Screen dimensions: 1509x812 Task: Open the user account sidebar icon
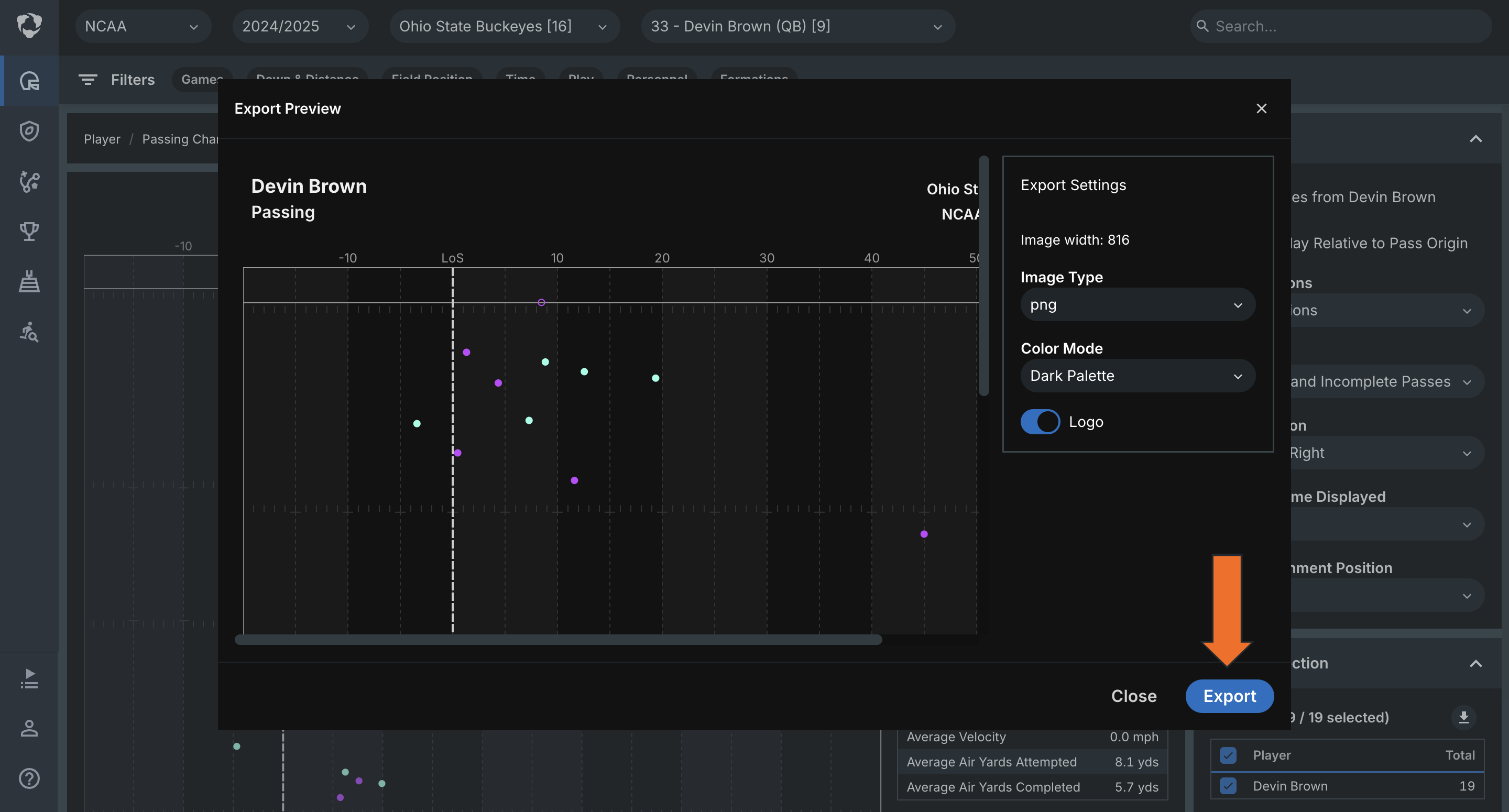pos(29,728)
